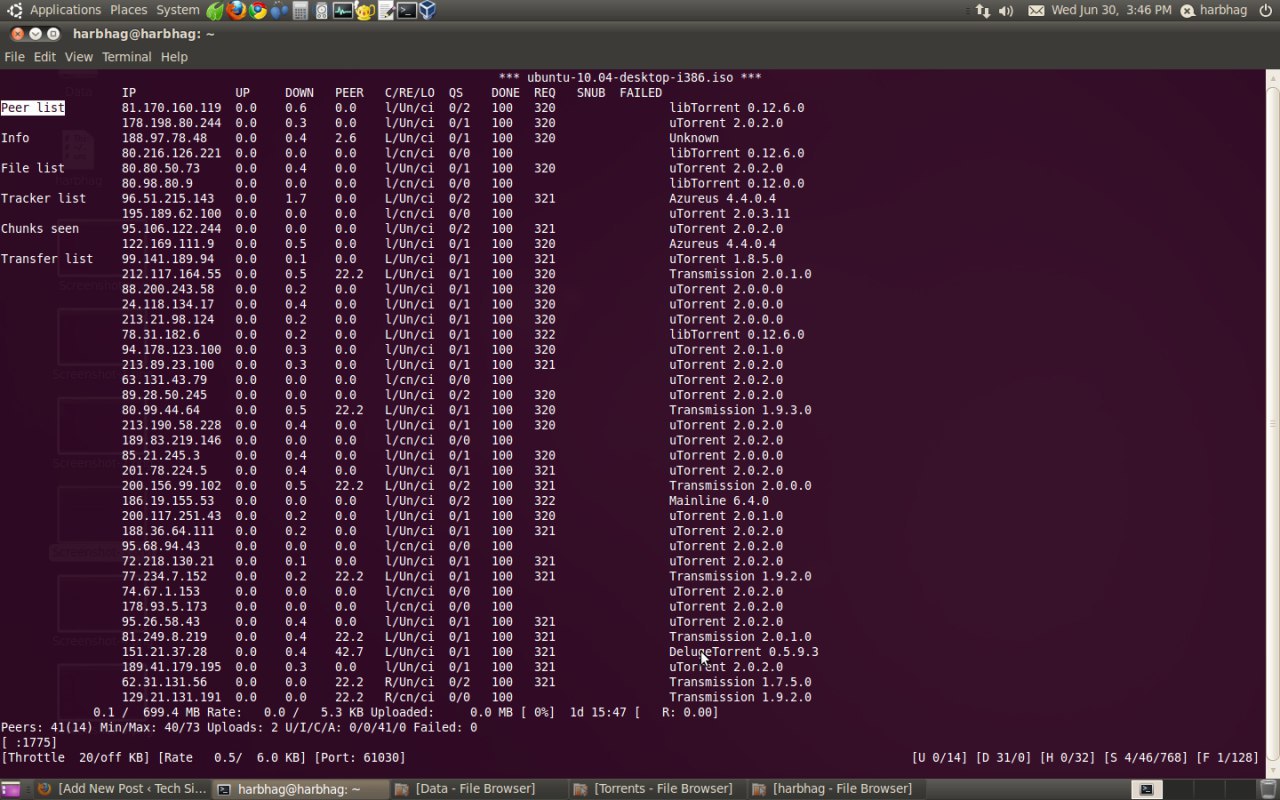1280x800 pixels.
Task: Launch Google Chrome from the top panel
Action: coord(258,11)
